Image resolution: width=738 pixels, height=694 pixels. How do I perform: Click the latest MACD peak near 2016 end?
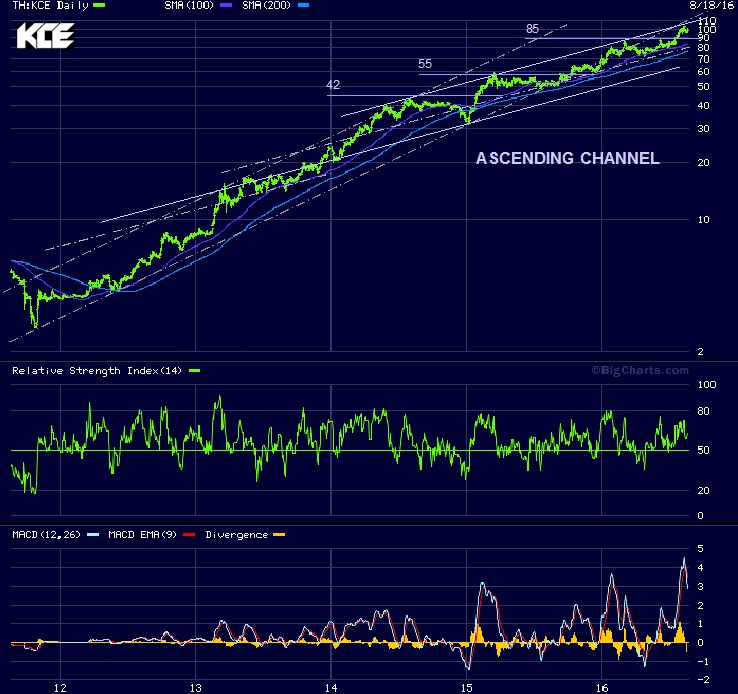[x=684, y=559]
